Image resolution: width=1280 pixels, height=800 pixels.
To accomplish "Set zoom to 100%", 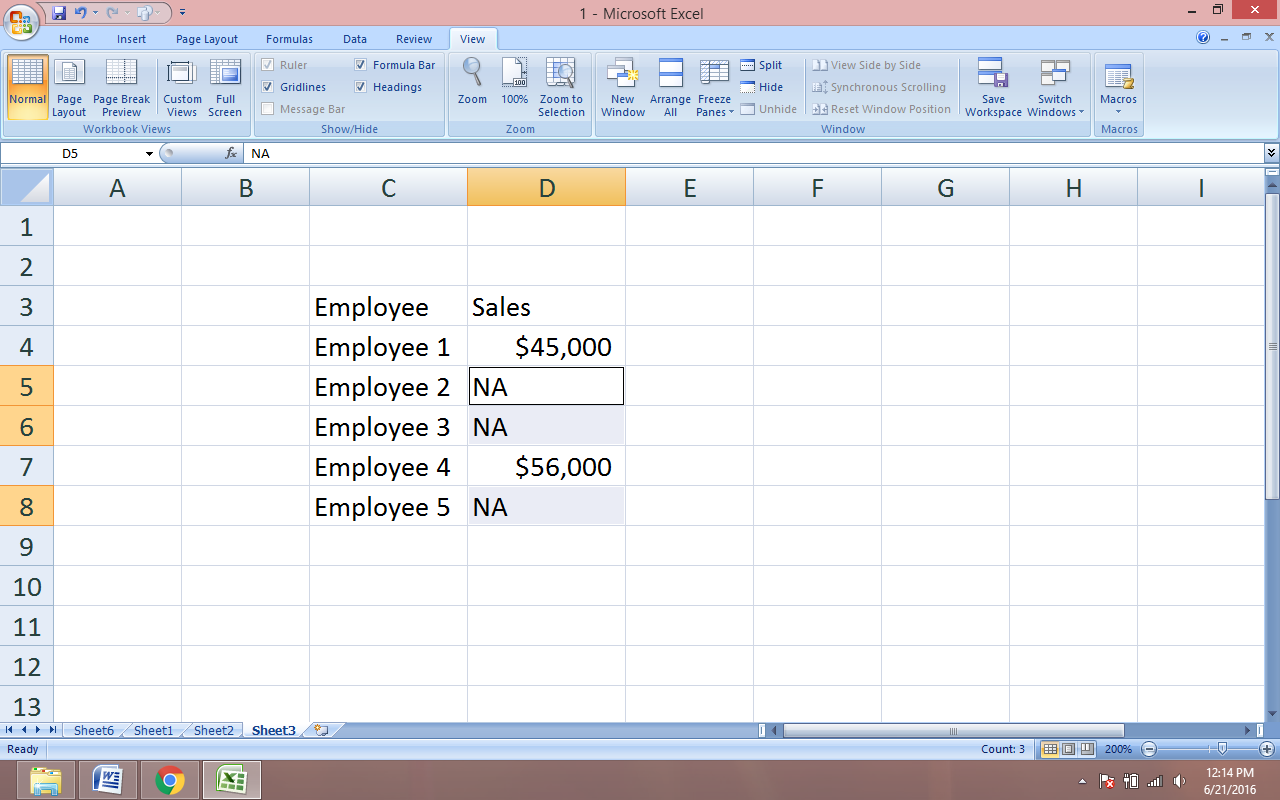I will 514,82.
